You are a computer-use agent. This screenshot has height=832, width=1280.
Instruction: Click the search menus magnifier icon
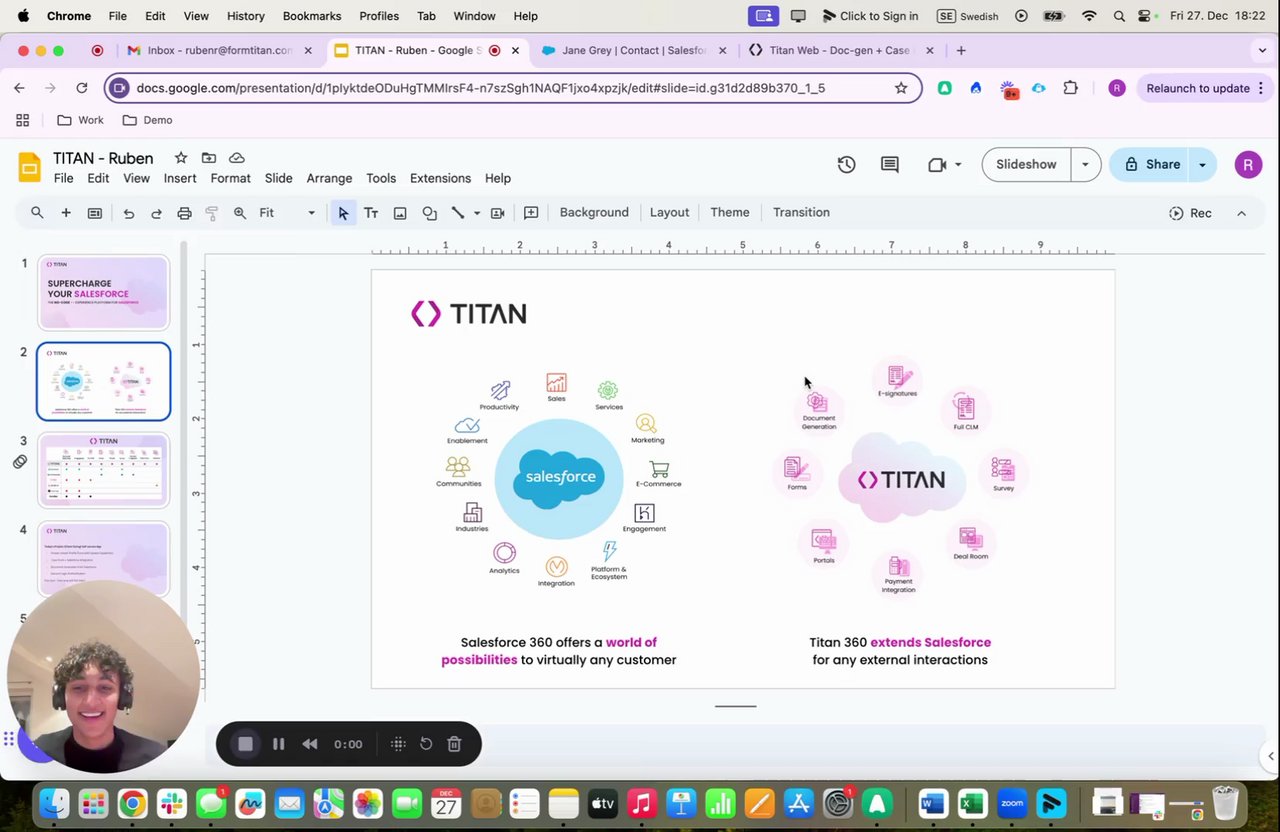37,213
